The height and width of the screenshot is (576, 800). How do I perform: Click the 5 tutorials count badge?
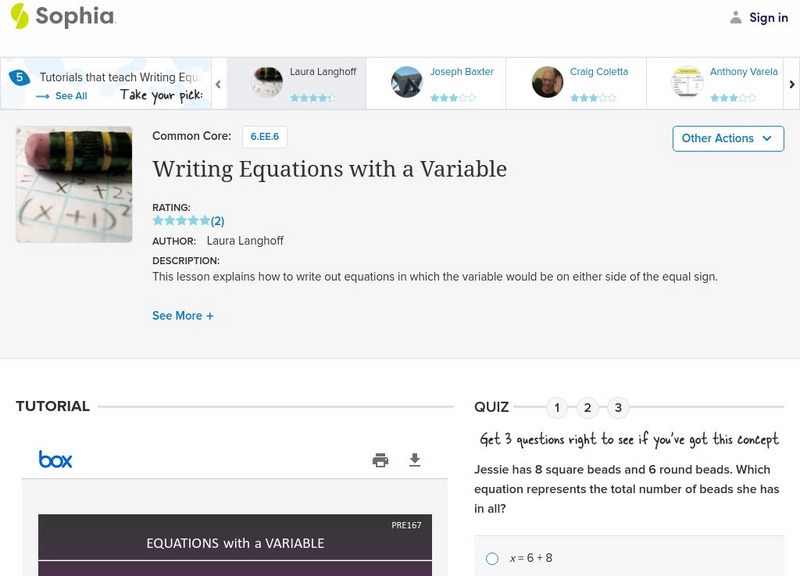tap(19, 77)
